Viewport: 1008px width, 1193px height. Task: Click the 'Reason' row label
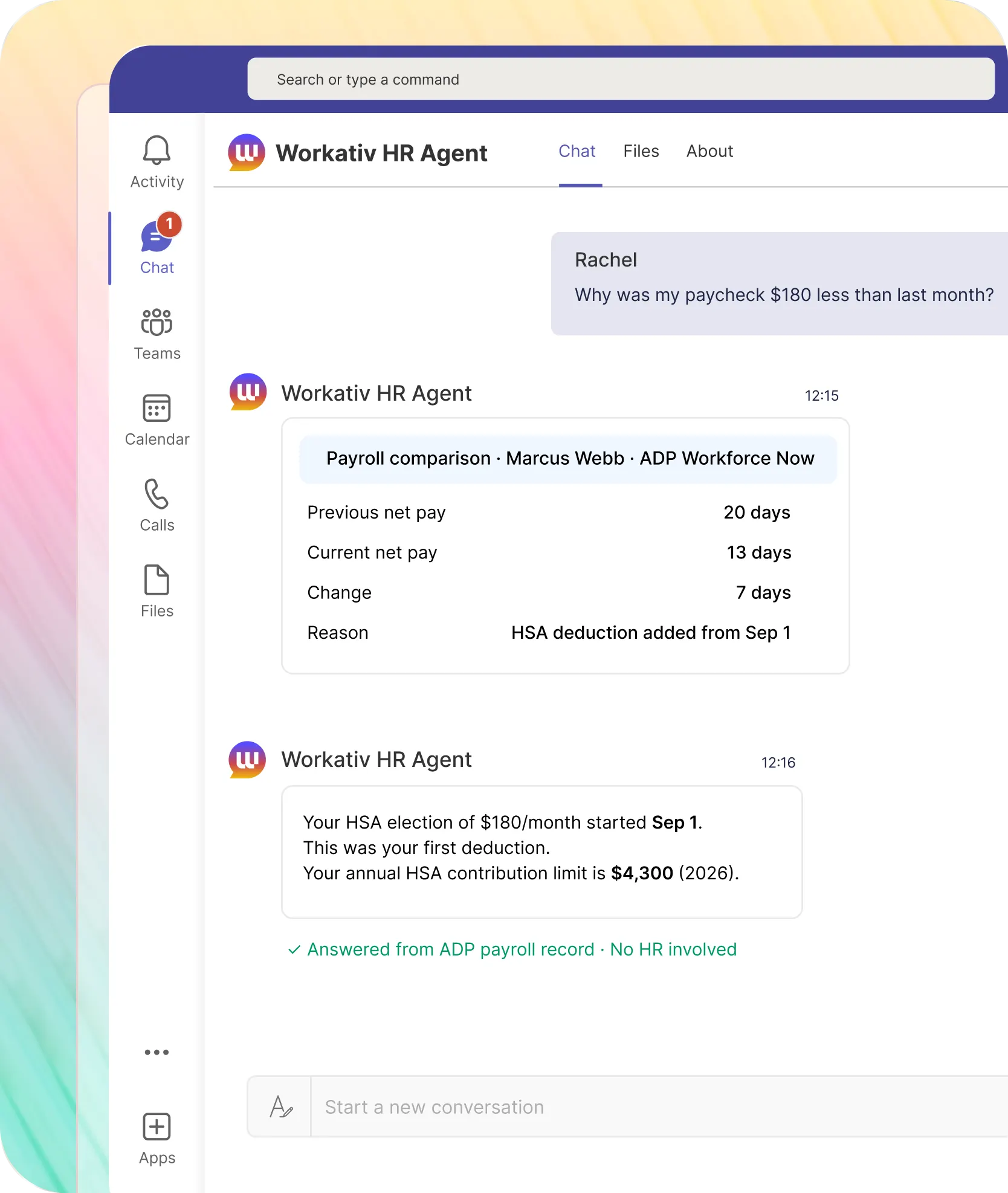337,633
